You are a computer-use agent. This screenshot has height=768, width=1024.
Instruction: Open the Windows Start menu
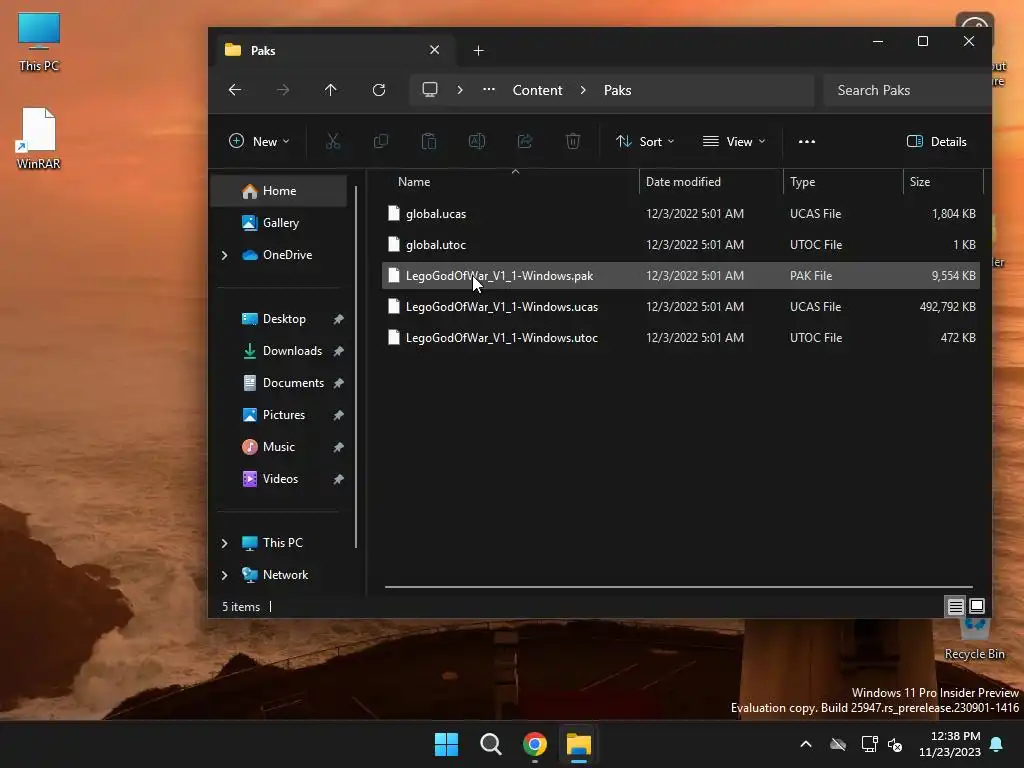point(447,744)
